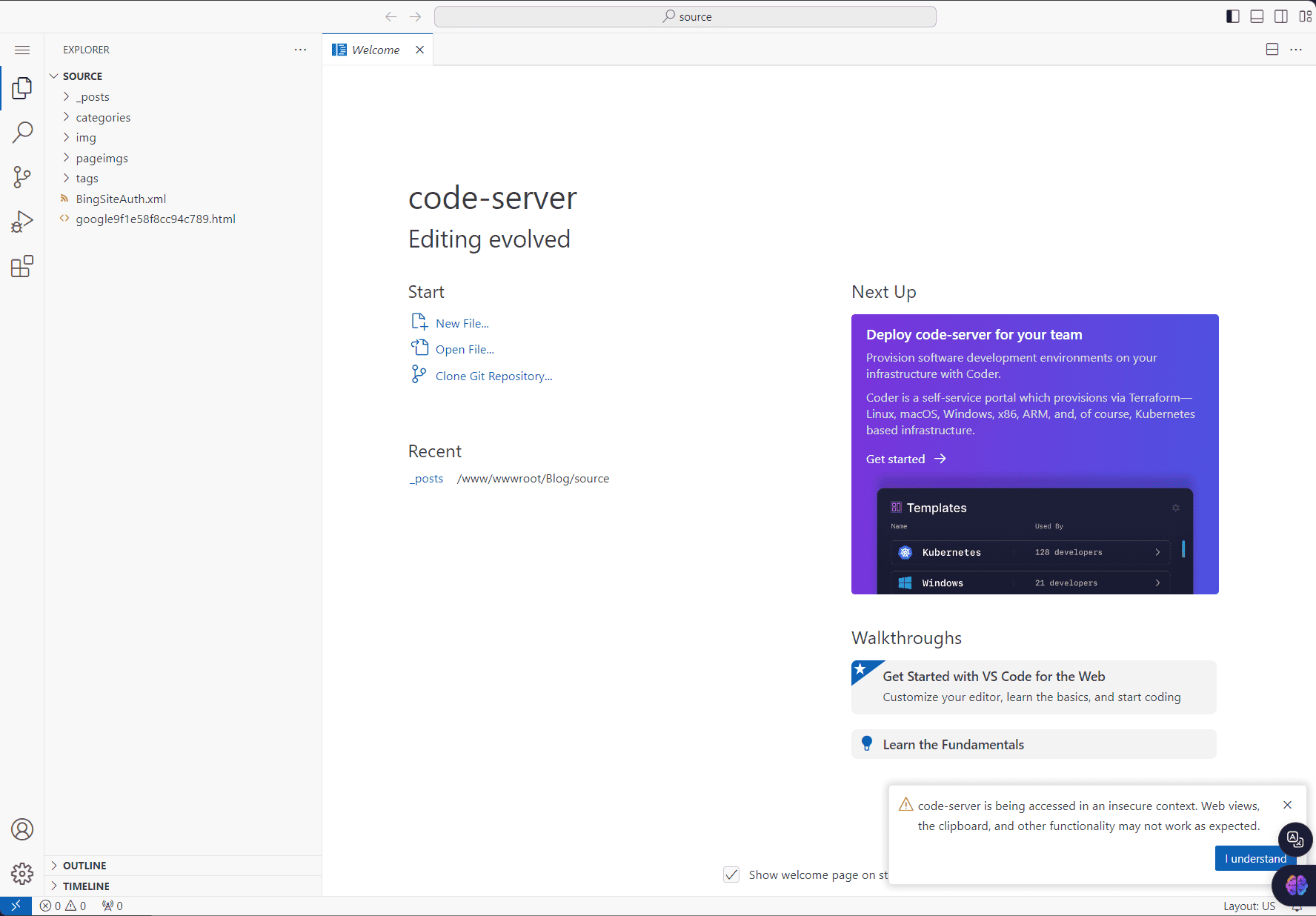Image resolution: width=1316 pixels, height=916 pixels.
Task: Click the ports forwarded status item
Action: click(x=113, y=906)
